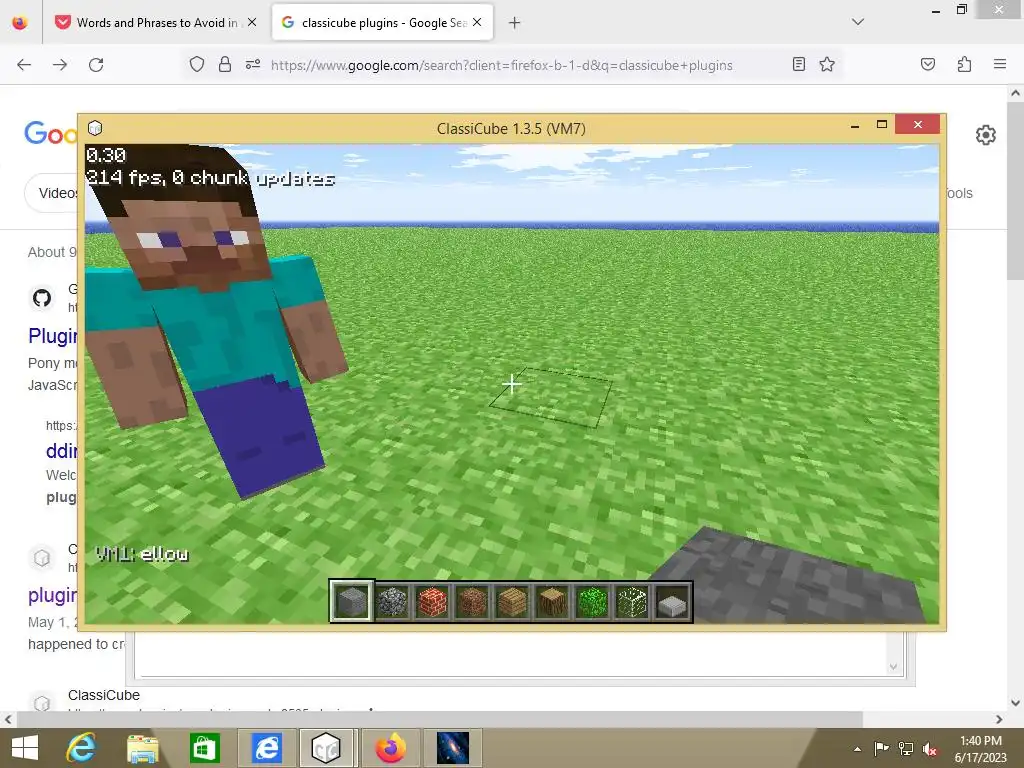Click horizontal scrollbar left arrow

(x=8, y=719)
